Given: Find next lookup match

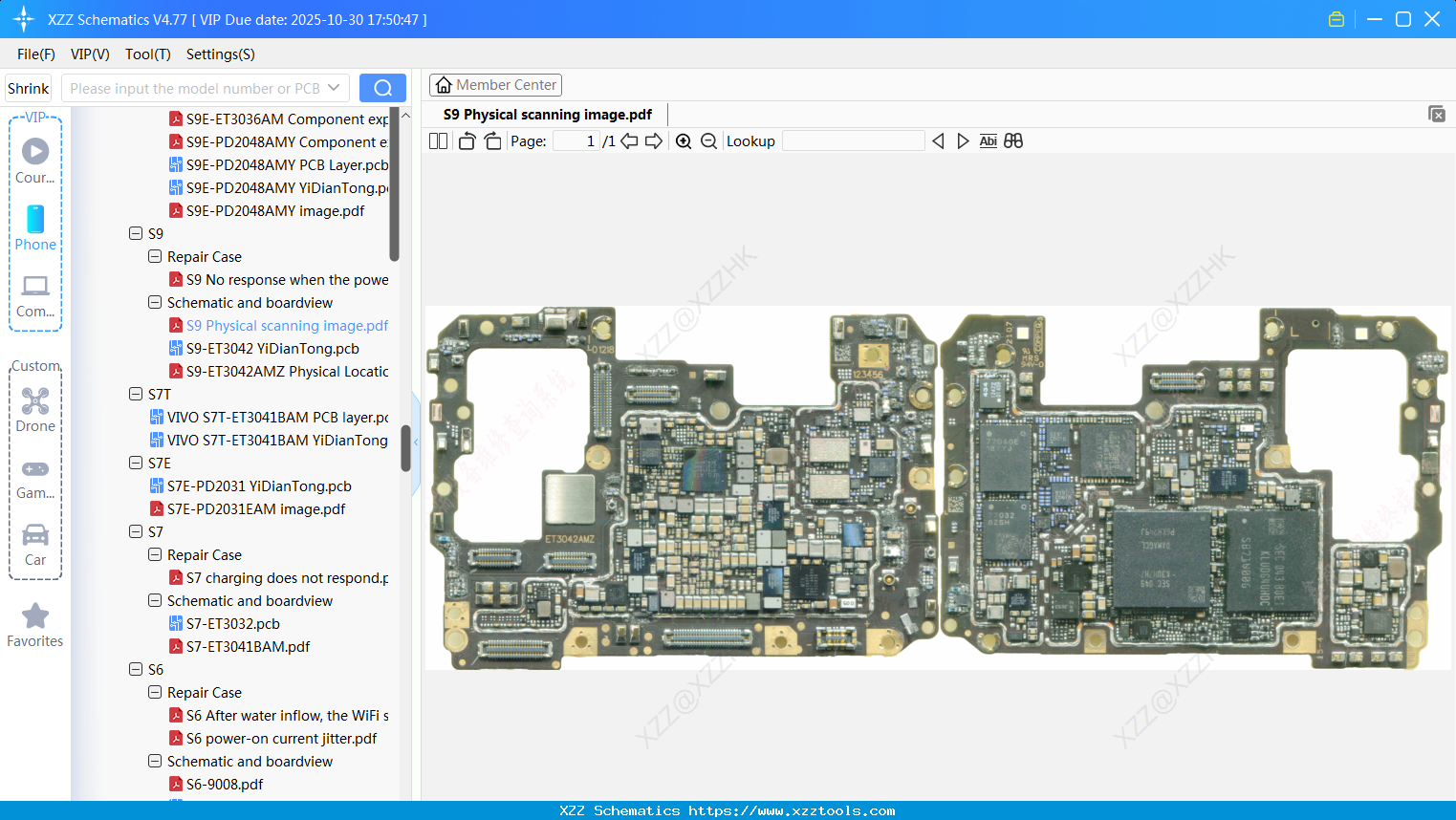Looking at the screenshot, I should tap(963, 141).
